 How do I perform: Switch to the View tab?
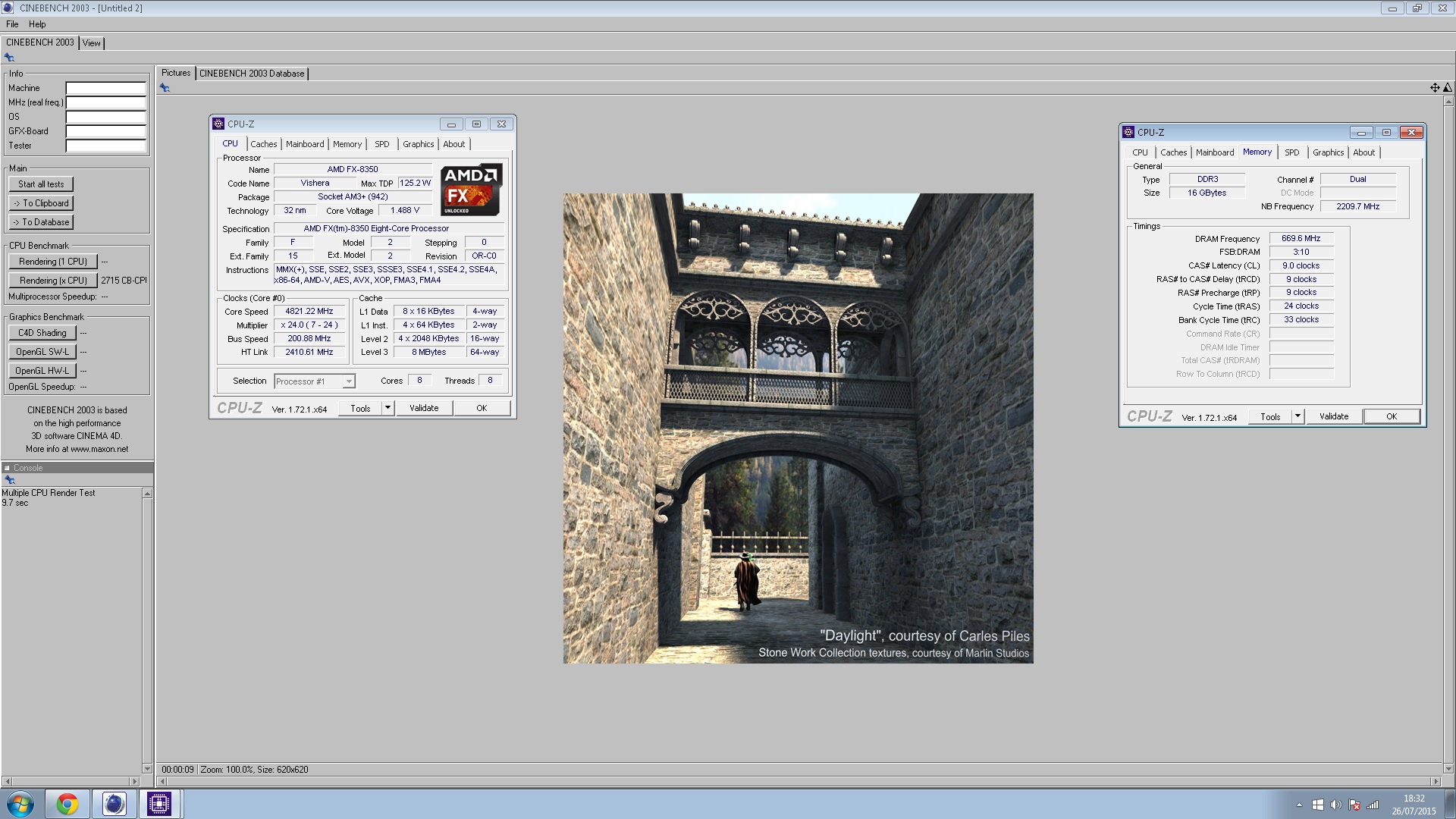(x=92, y=43)
